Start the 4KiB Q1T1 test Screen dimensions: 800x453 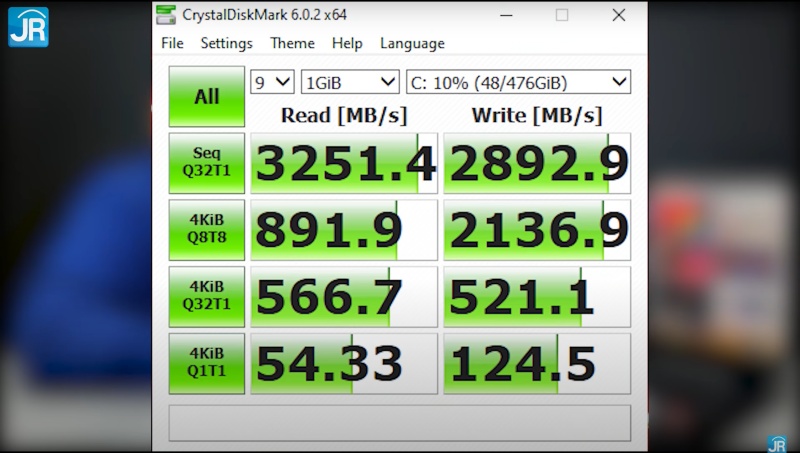coord(207,364)
